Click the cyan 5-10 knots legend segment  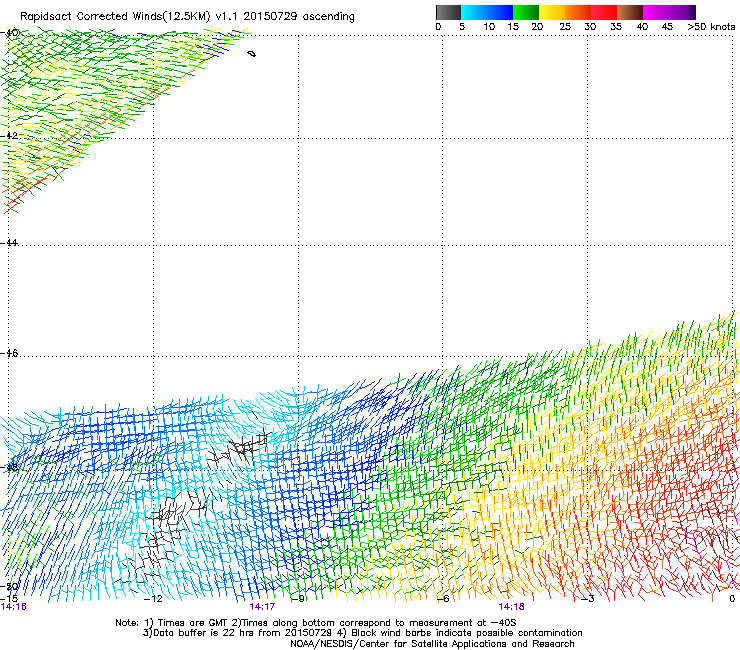(x=473, y=12)
